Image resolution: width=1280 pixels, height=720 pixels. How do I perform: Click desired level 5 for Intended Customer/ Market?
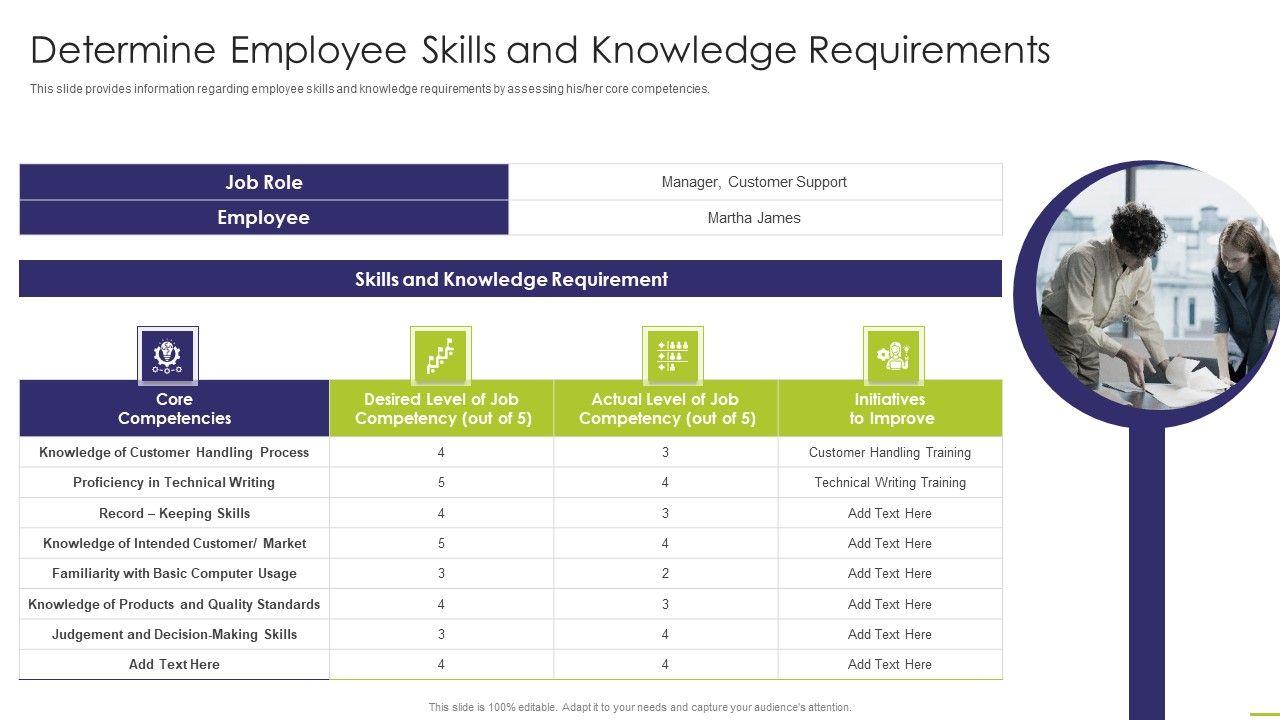(441, 543)
